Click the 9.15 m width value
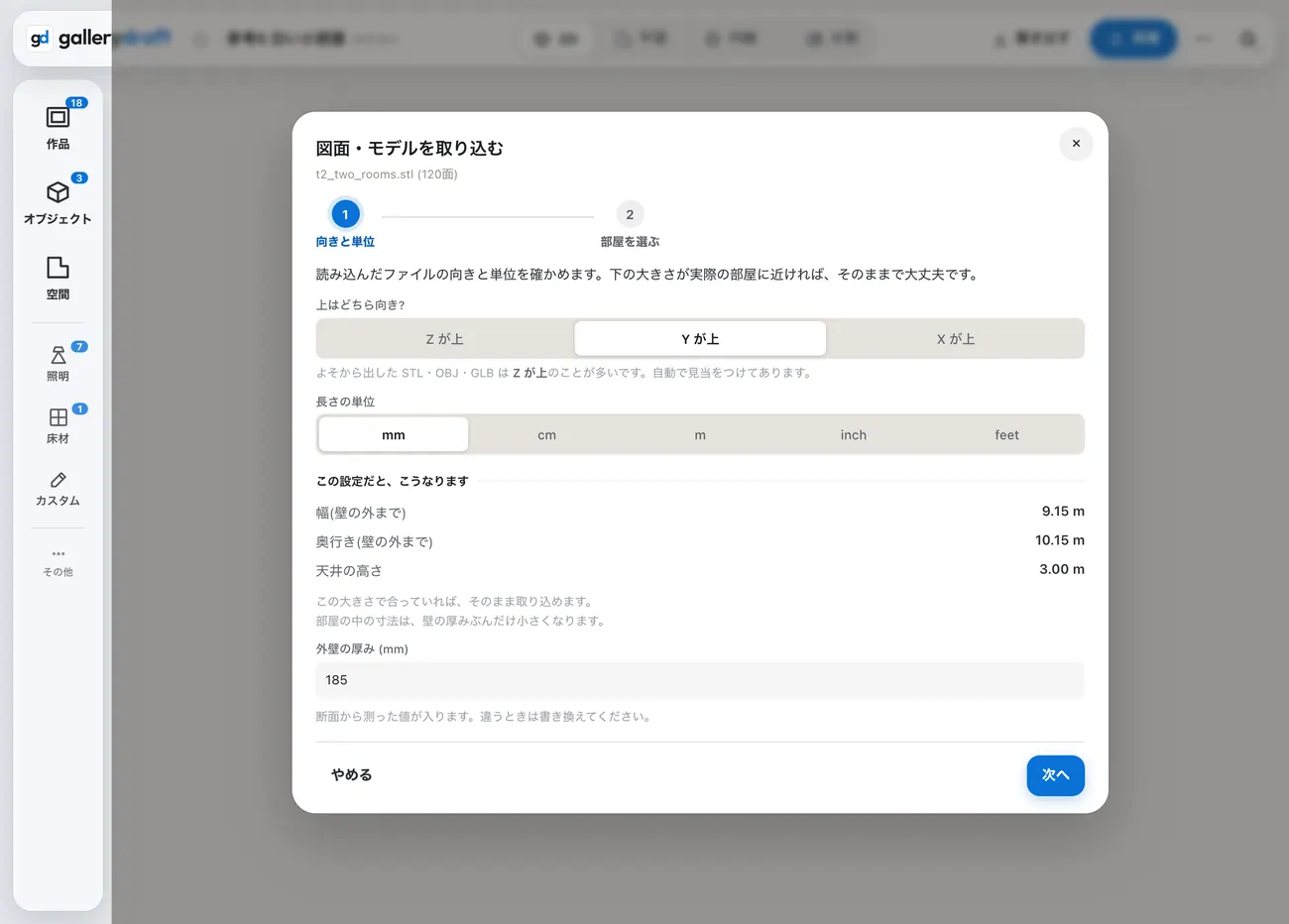This screenshot has width=1289, height=924. click(1063, 512)
